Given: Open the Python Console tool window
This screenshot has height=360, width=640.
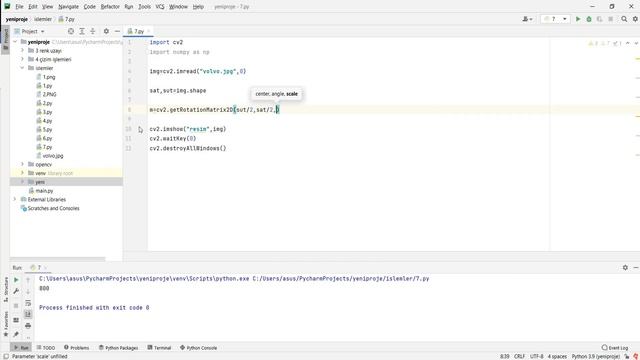Looking at the screenshot, I should pyautogui.click(x=198, y=348).
